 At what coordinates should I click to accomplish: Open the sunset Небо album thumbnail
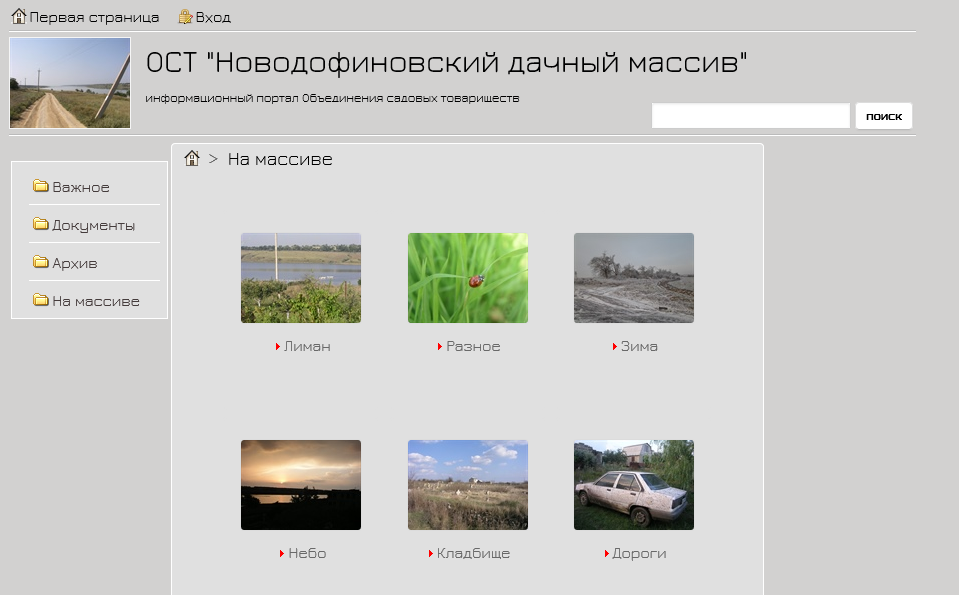pyautogui.click(x=300, y=485)
